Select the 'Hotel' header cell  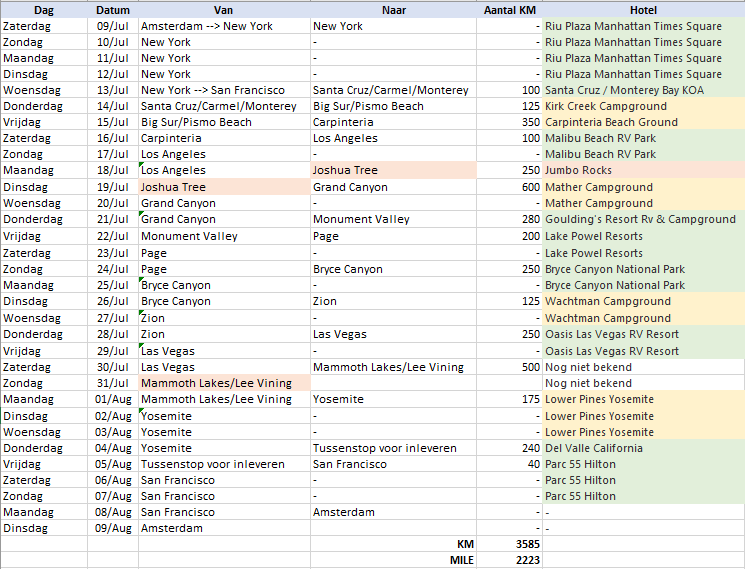pyautogui.click(x=643, y=9)
